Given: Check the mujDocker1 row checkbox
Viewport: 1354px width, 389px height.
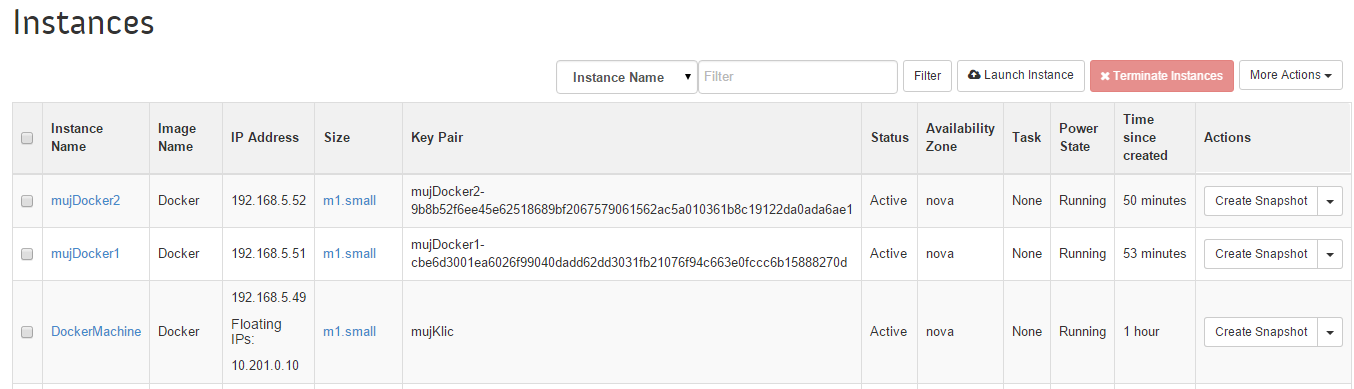Looking at the screenshot, I should [27, 254].
